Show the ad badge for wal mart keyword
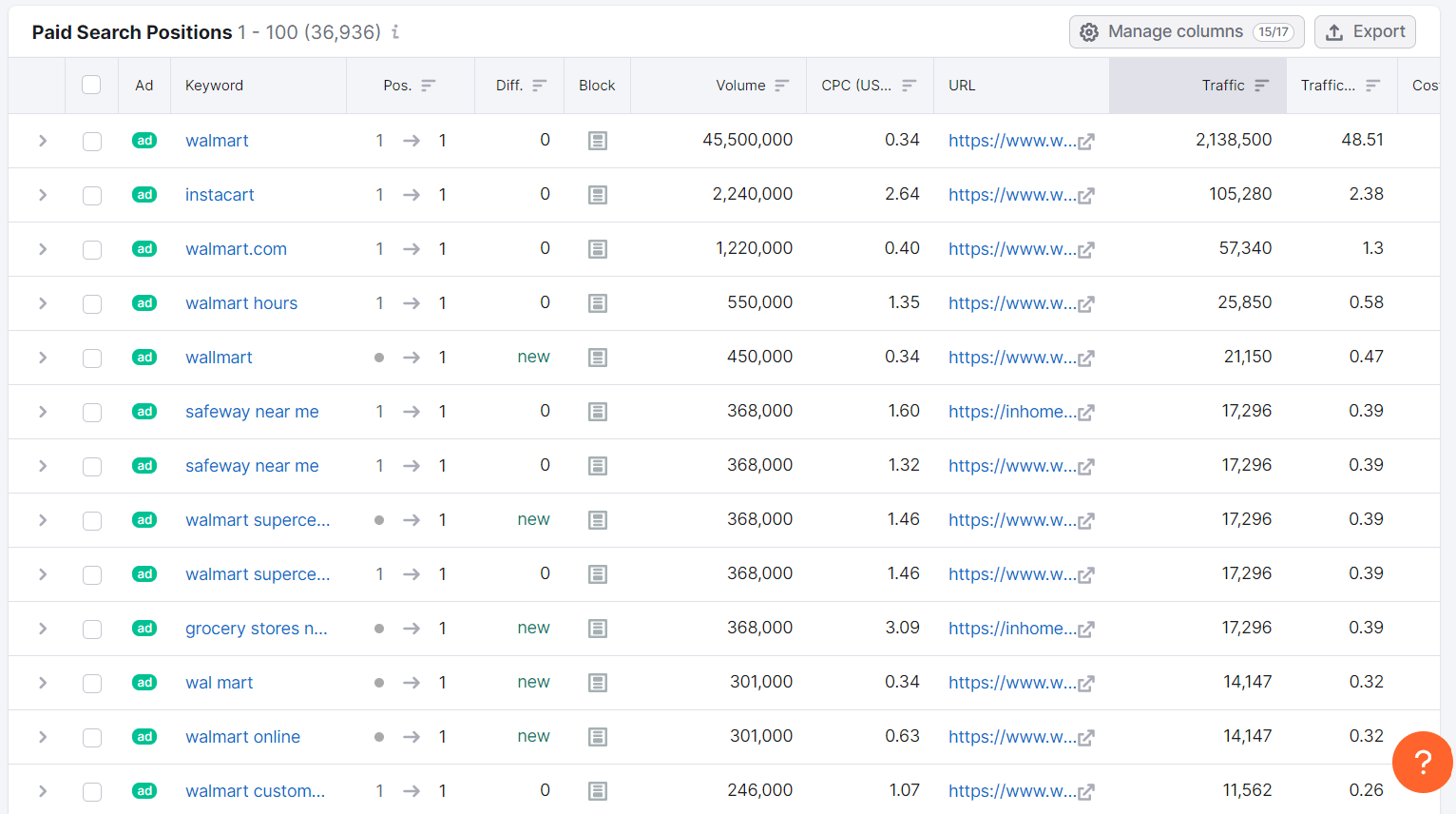The height and width of the screenshot is (814, 1456). [x=144, y=683]
